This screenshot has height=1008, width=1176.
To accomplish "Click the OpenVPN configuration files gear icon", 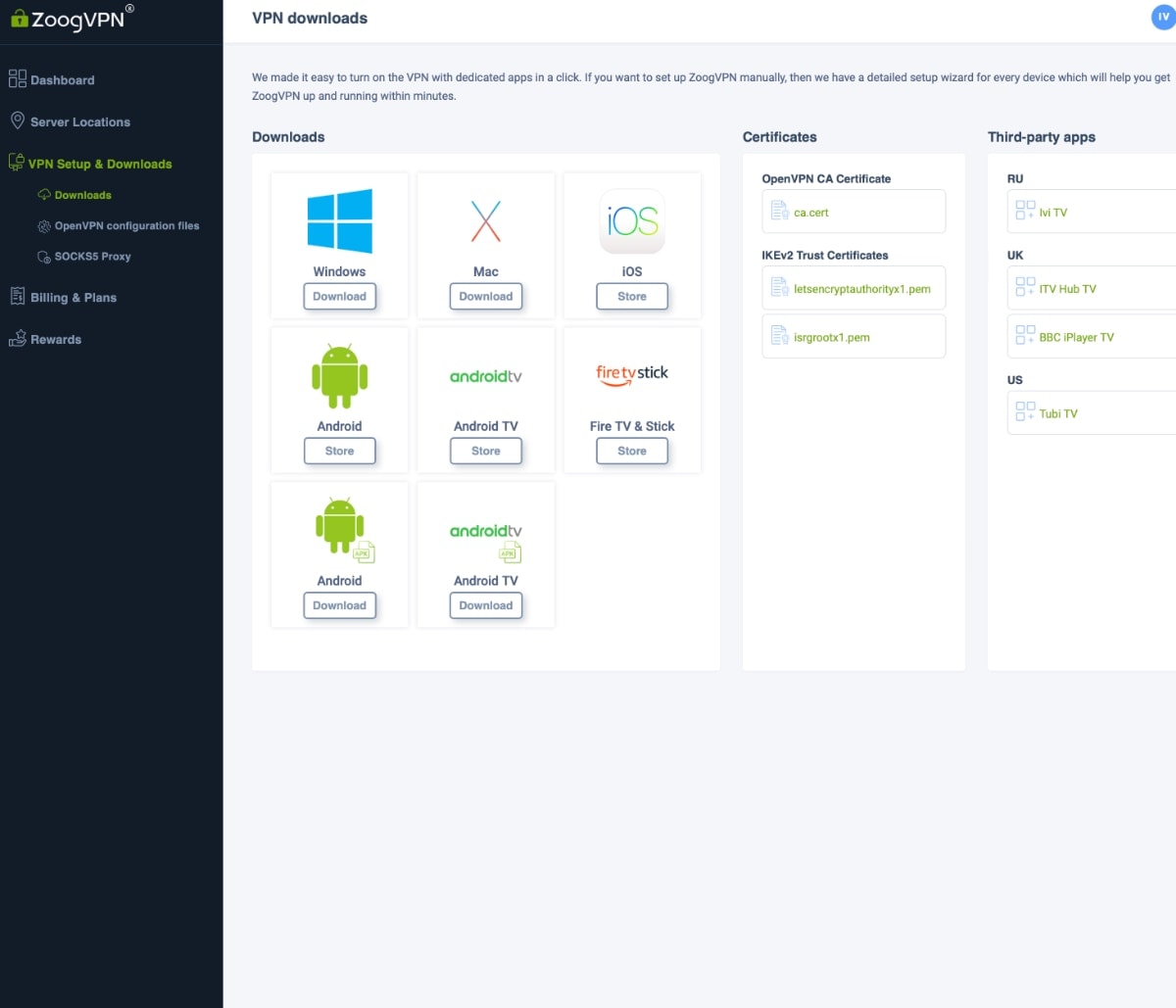I will pos(44,226).
